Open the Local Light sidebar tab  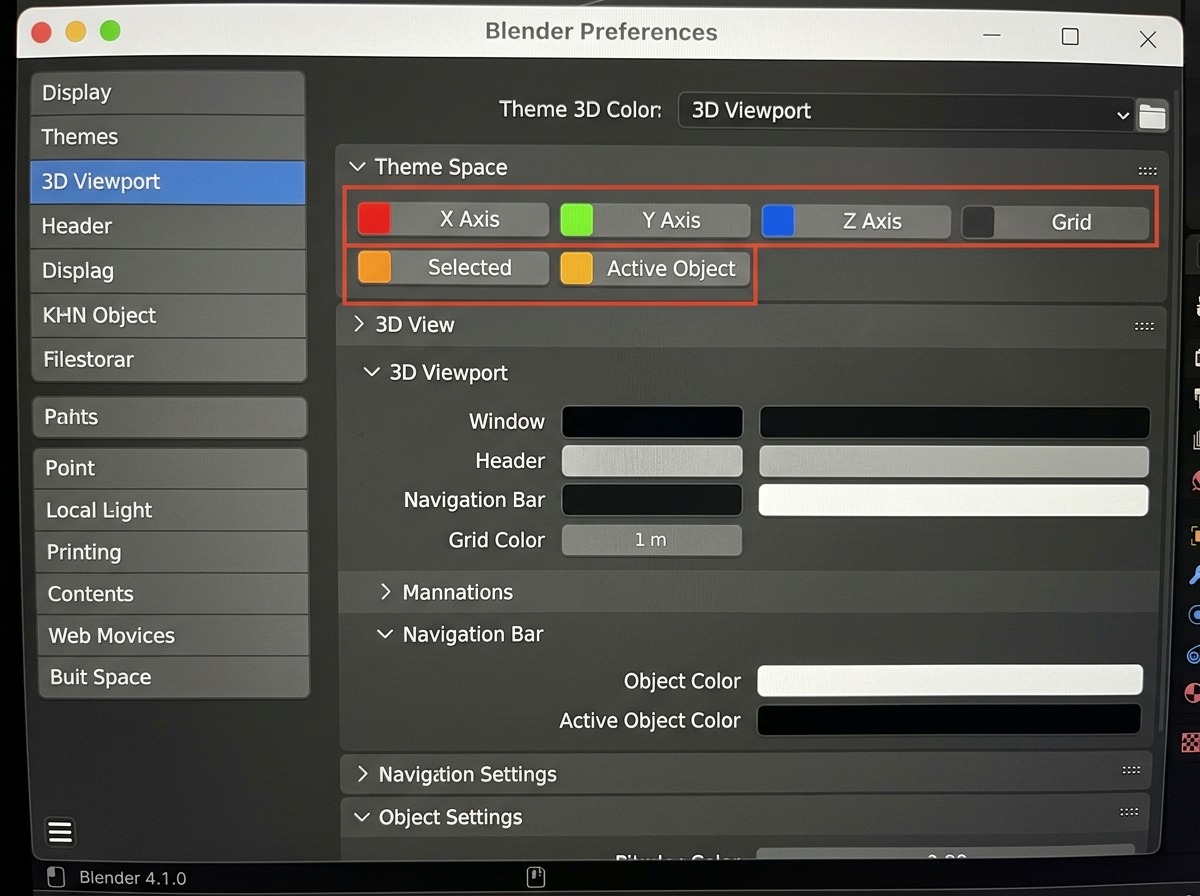[x=171, y=510]
